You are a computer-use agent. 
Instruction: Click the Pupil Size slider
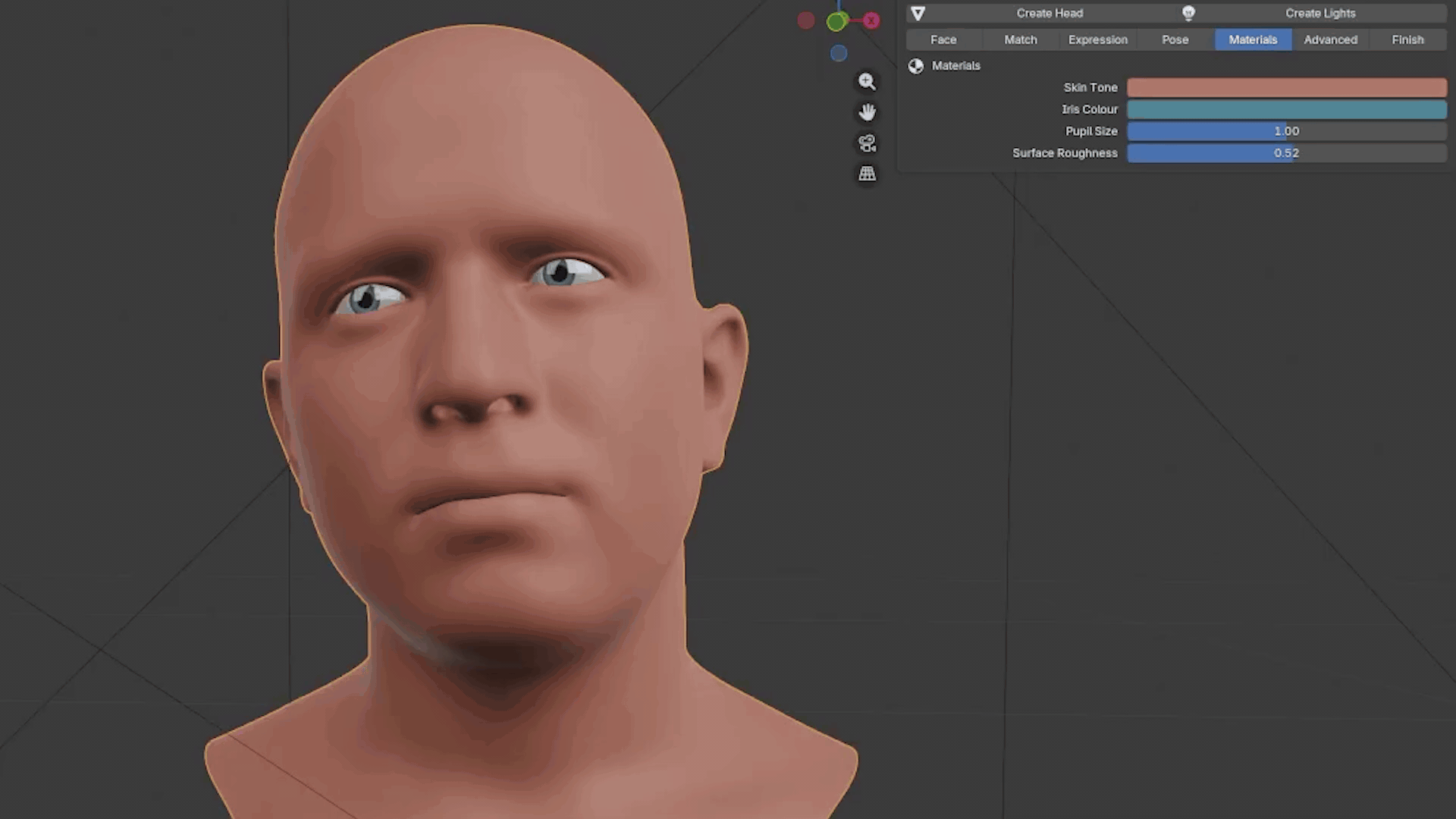tap(1287, 131)
